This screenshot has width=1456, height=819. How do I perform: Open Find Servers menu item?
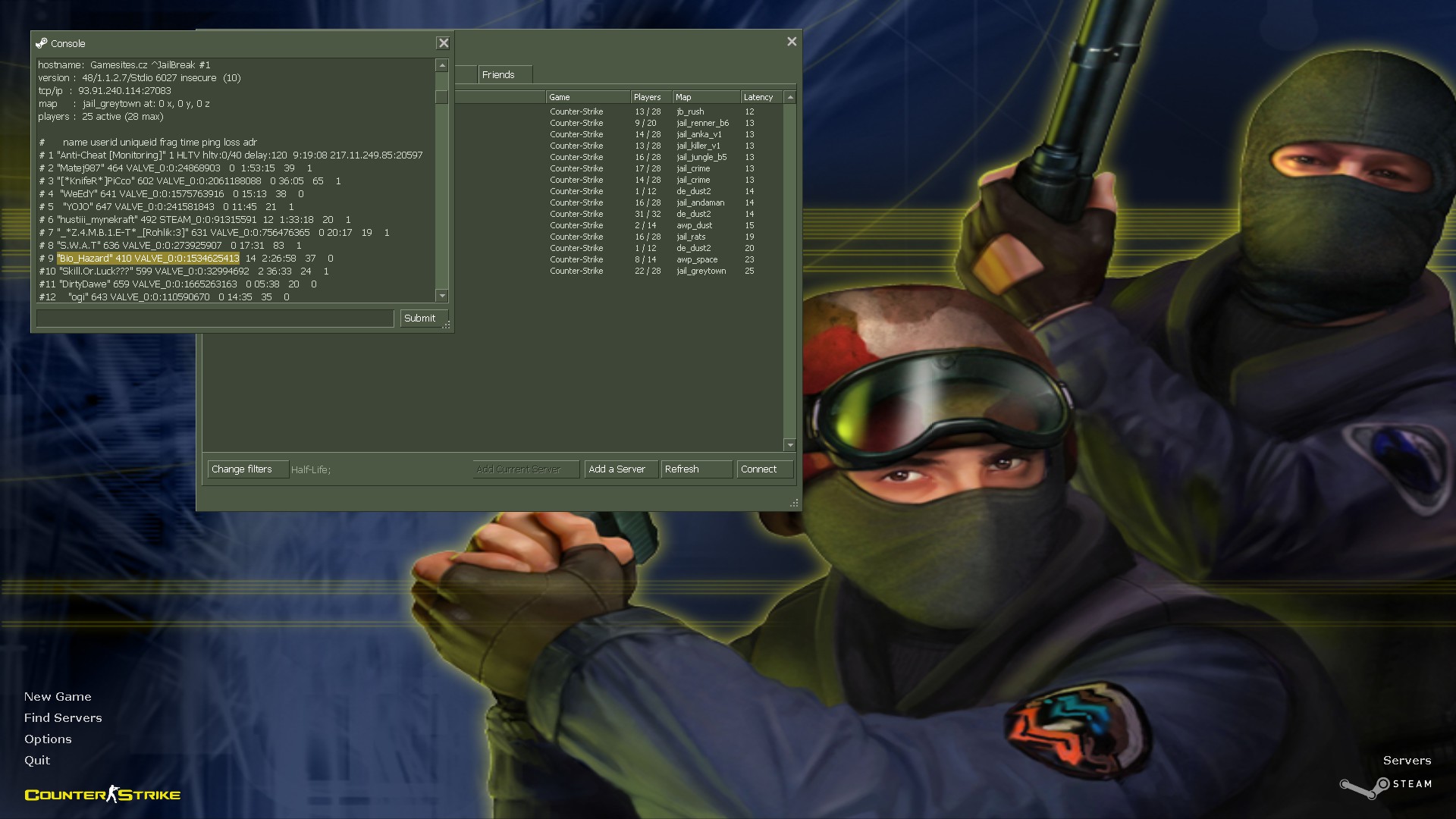63,717
